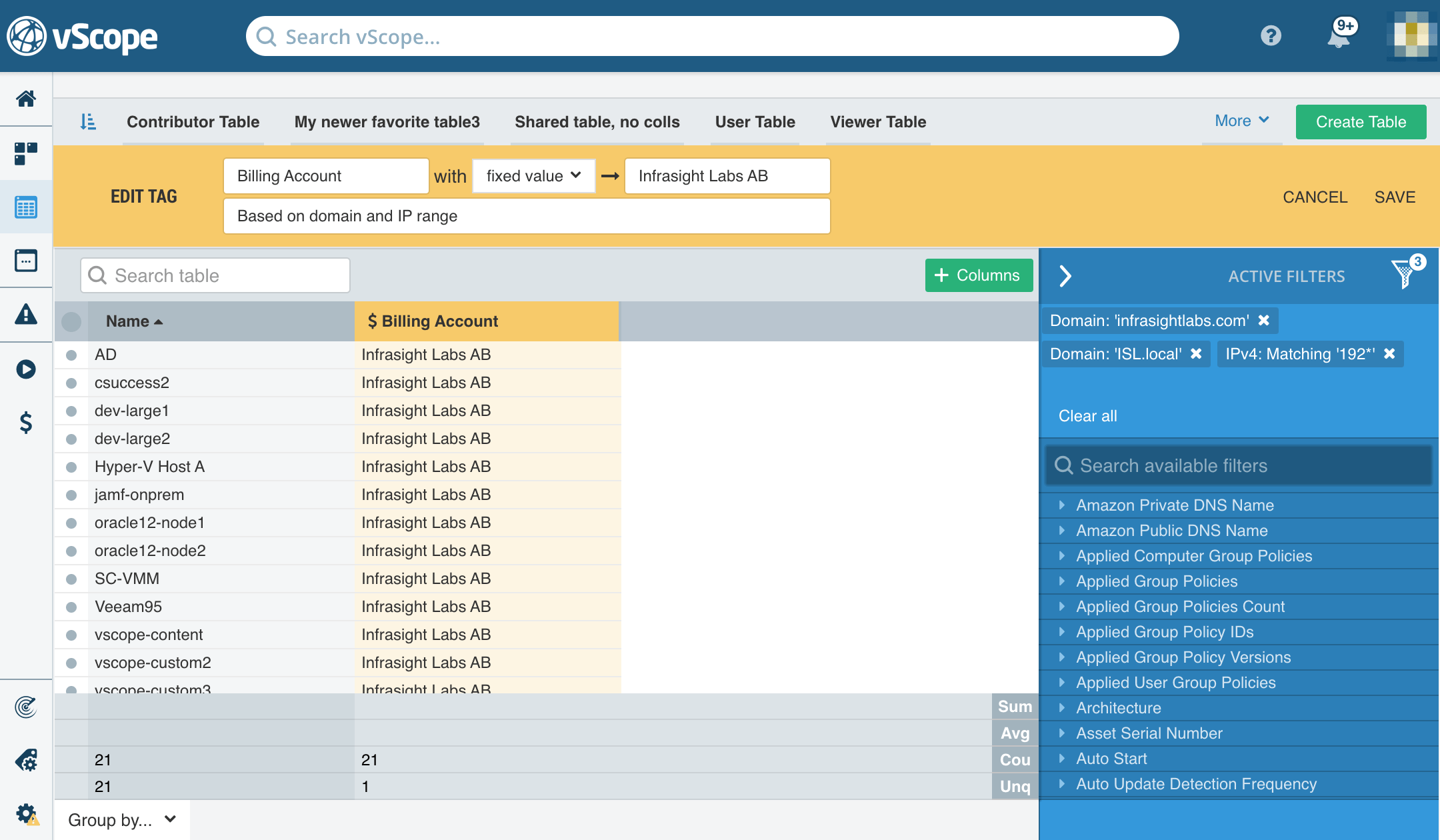This screenshot has height=840, width=1440.
Task: Edit the Billing Account tag name field
Action: point(326,176)
